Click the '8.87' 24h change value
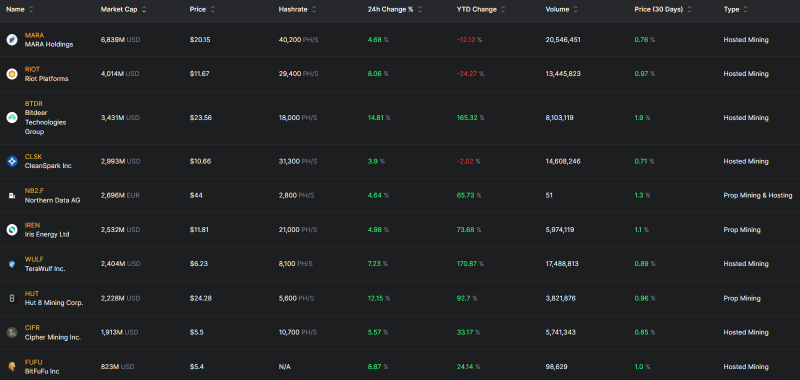This screenshot has height=380, width=800. tap(374, 367)
